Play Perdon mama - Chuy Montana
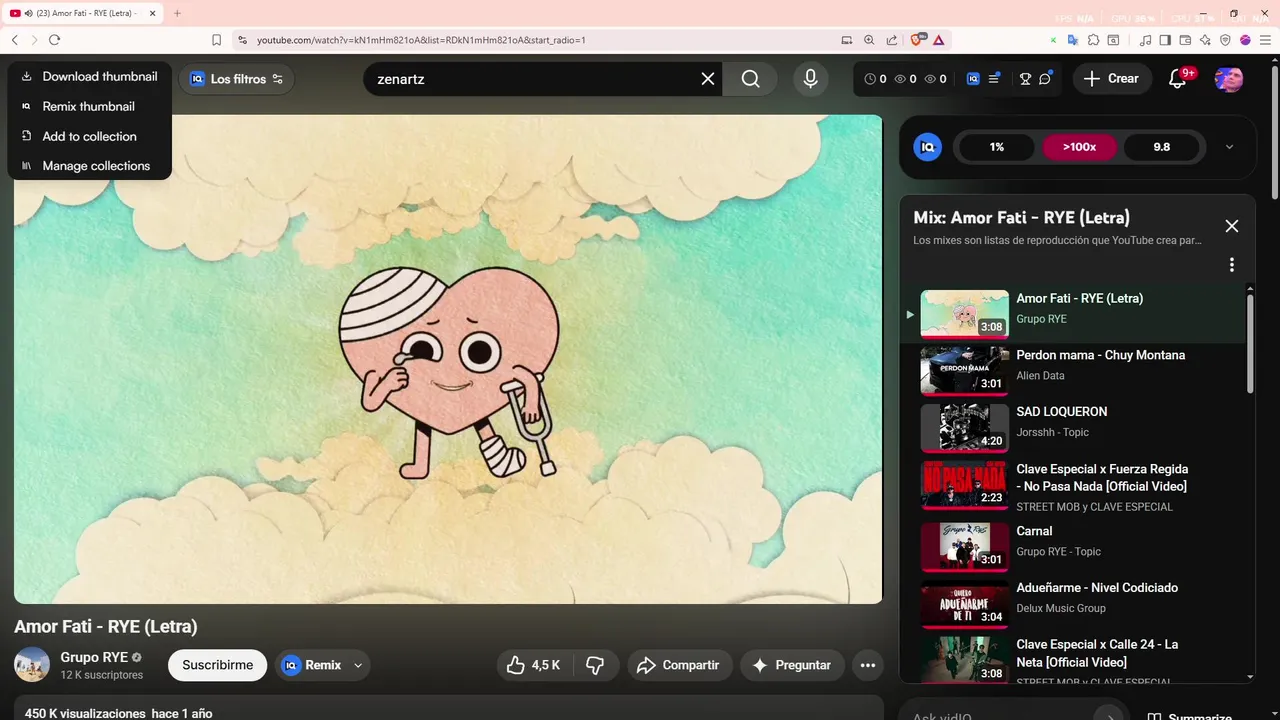1280x720 pixels. [x=1075, y=370]
